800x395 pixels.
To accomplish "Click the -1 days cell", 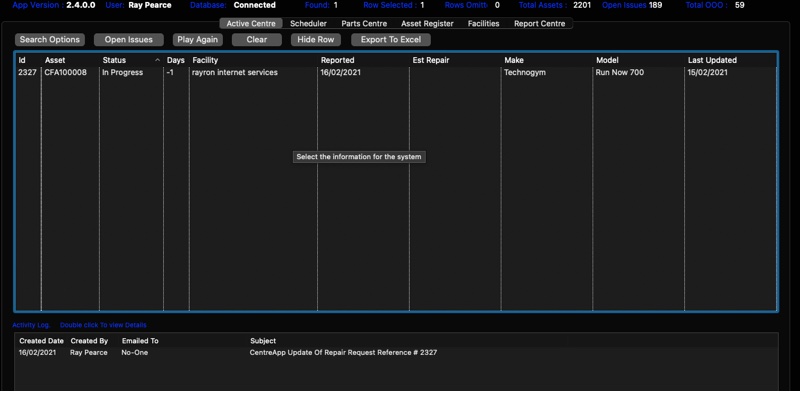I will 170,72.
